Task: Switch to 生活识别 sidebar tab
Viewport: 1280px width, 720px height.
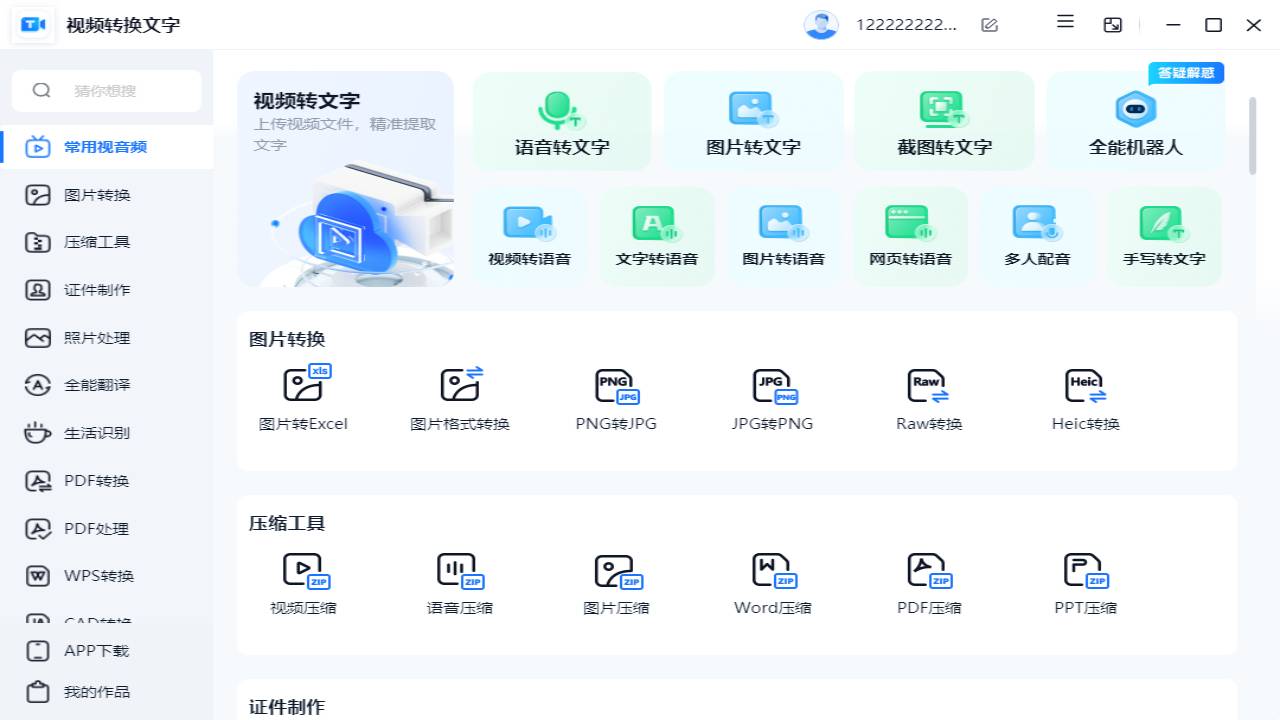Action: 106,433
